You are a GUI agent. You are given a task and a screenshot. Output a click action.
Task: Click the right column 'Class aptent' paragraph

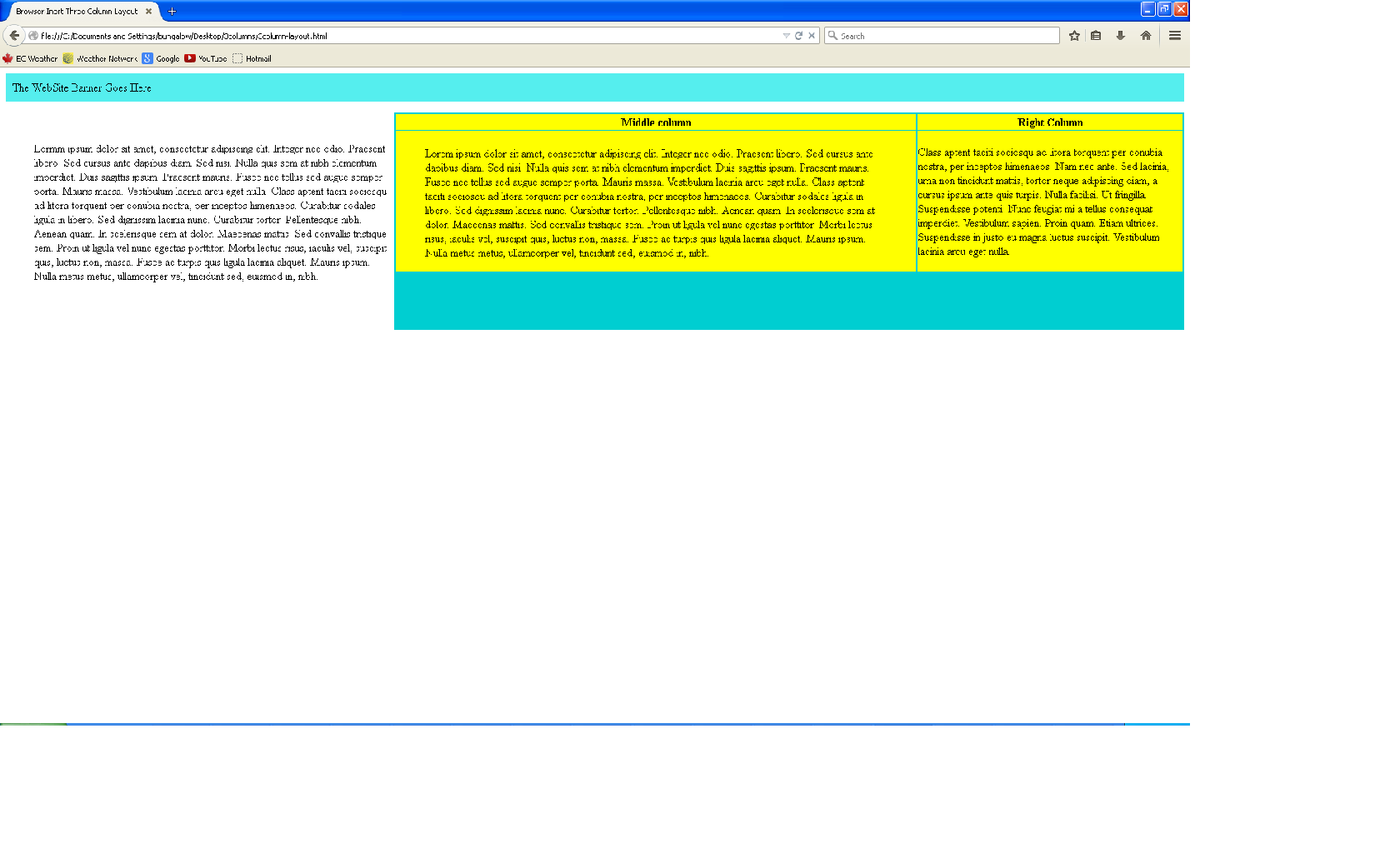[x=1043, y=202]
